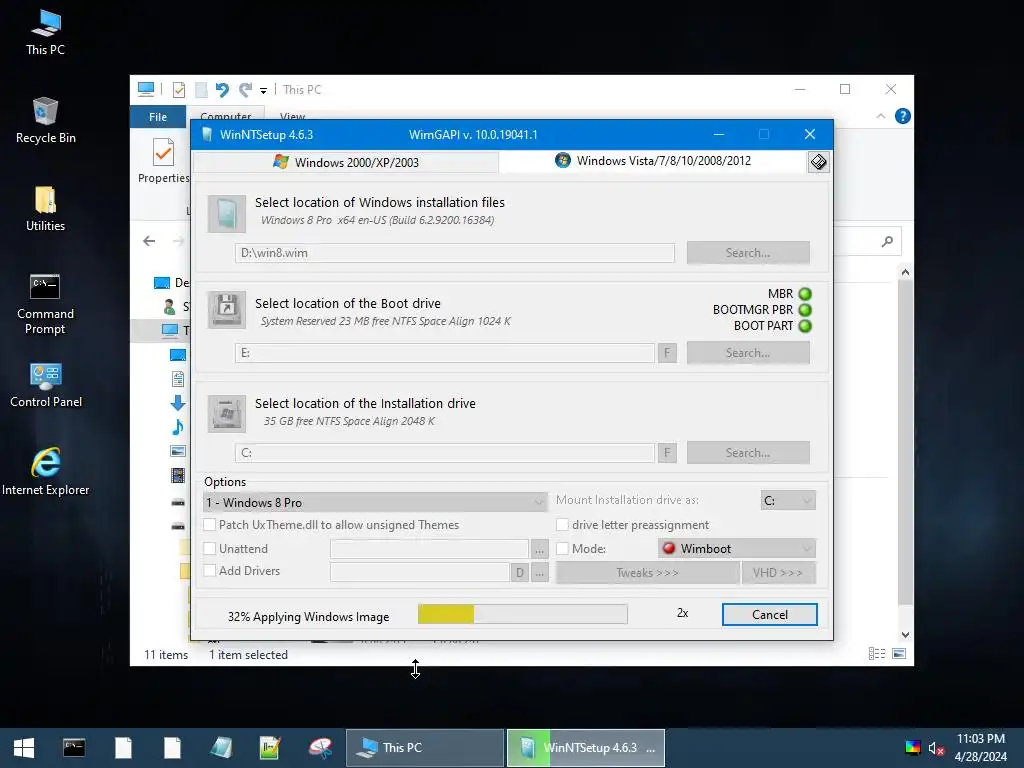Image resolution: width=1024 pixels, height=768 pixels.
Task: Click Search for Installation drive location
Action: (748, 453)
